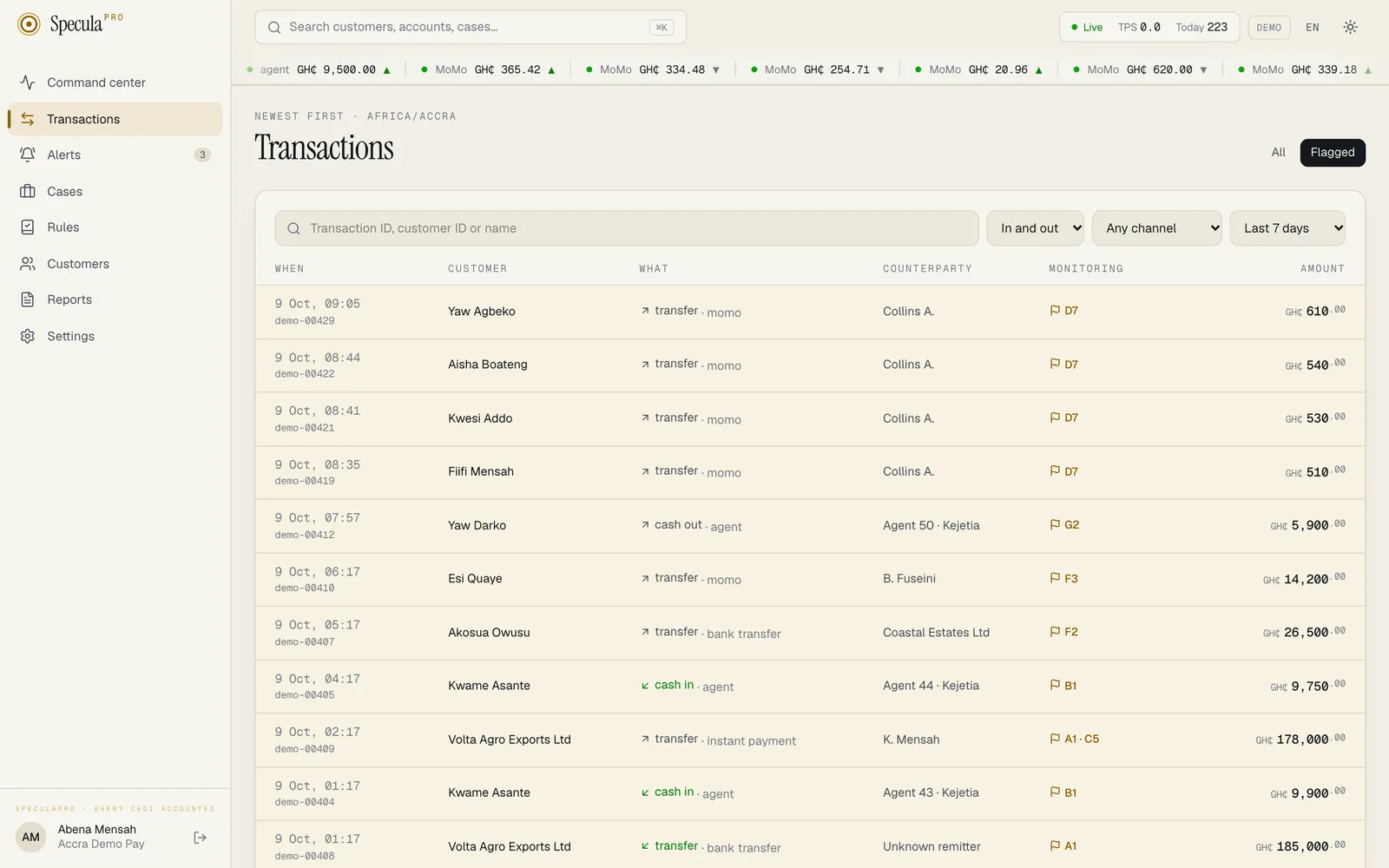Click the ⌘K shortcut badge
The image size is (1389, 868).
[662, 27]
